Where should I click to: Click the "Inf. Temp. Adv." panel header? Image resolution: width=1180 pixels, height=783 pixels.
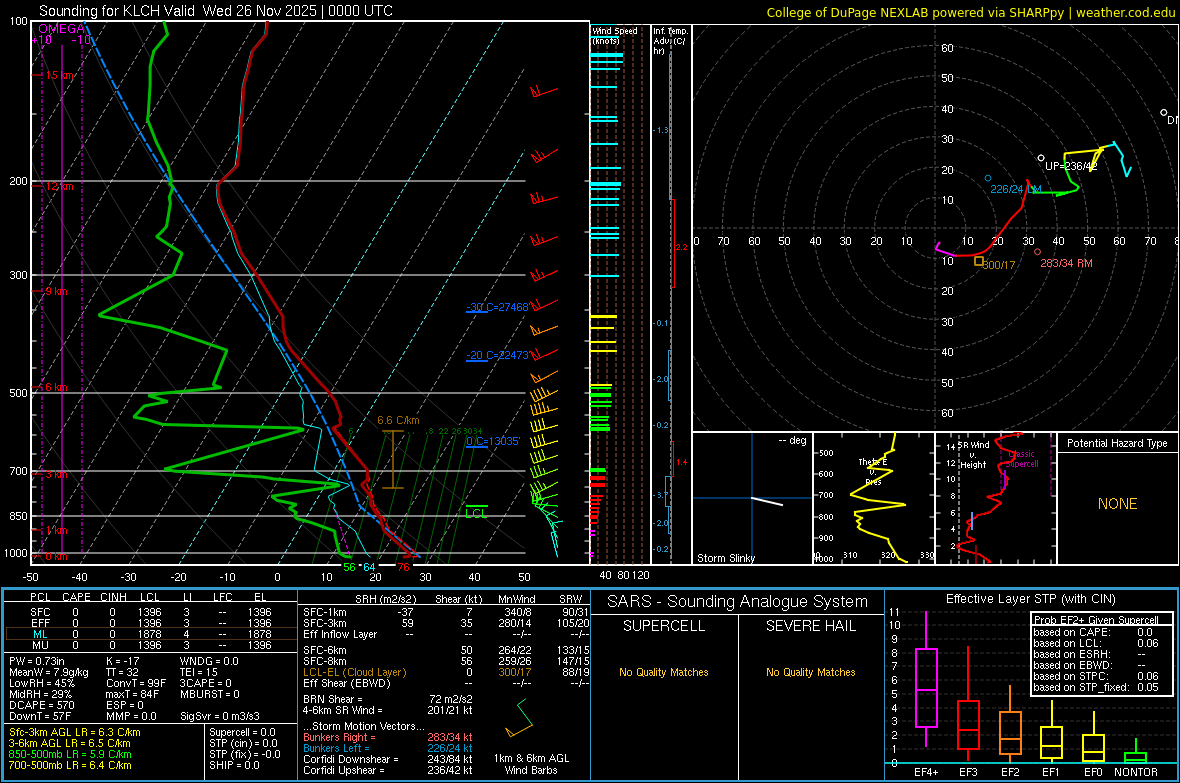[x=670, y=41]
